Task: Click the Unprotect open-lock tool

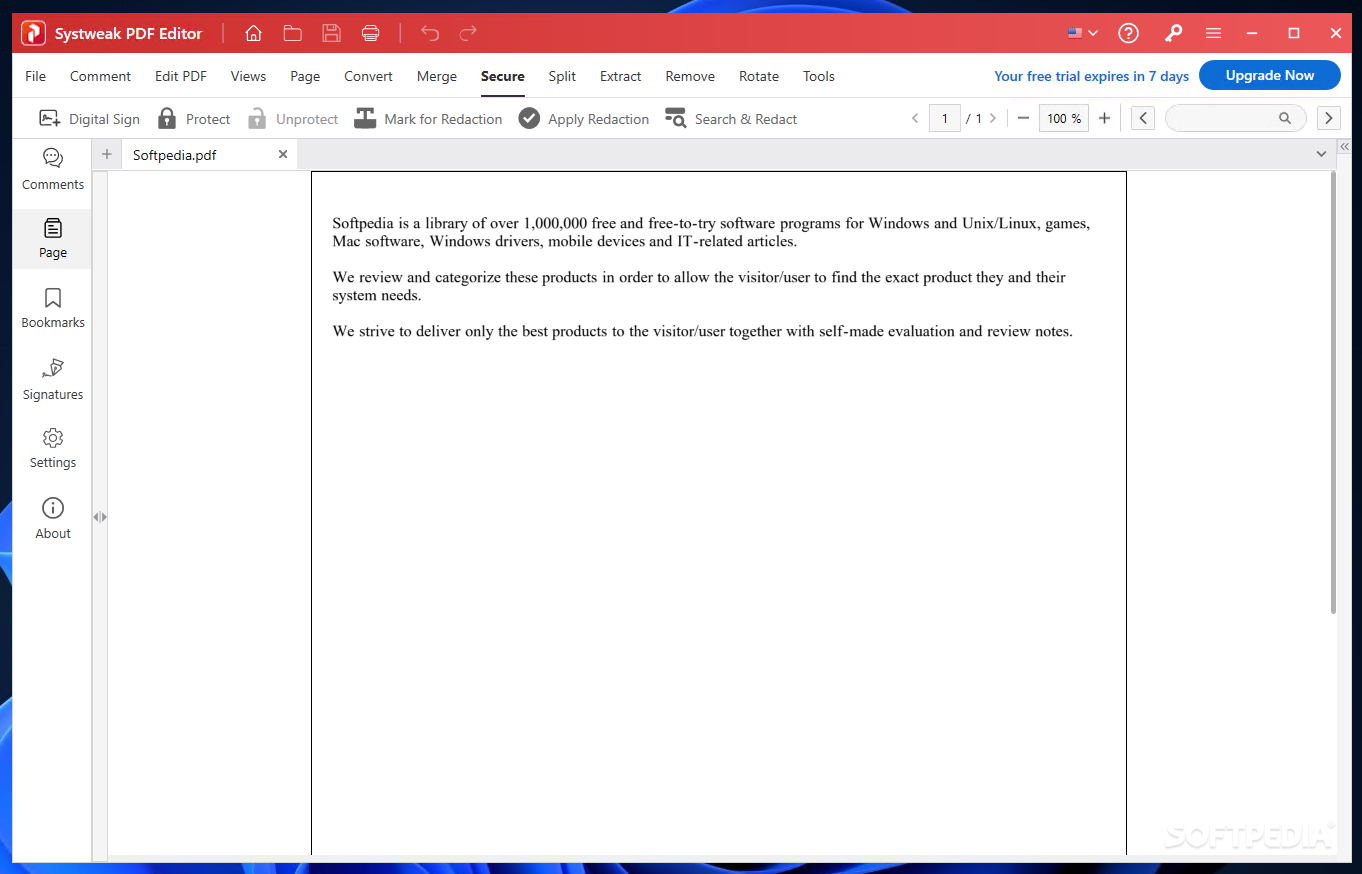Action: [x=293, y=119]
